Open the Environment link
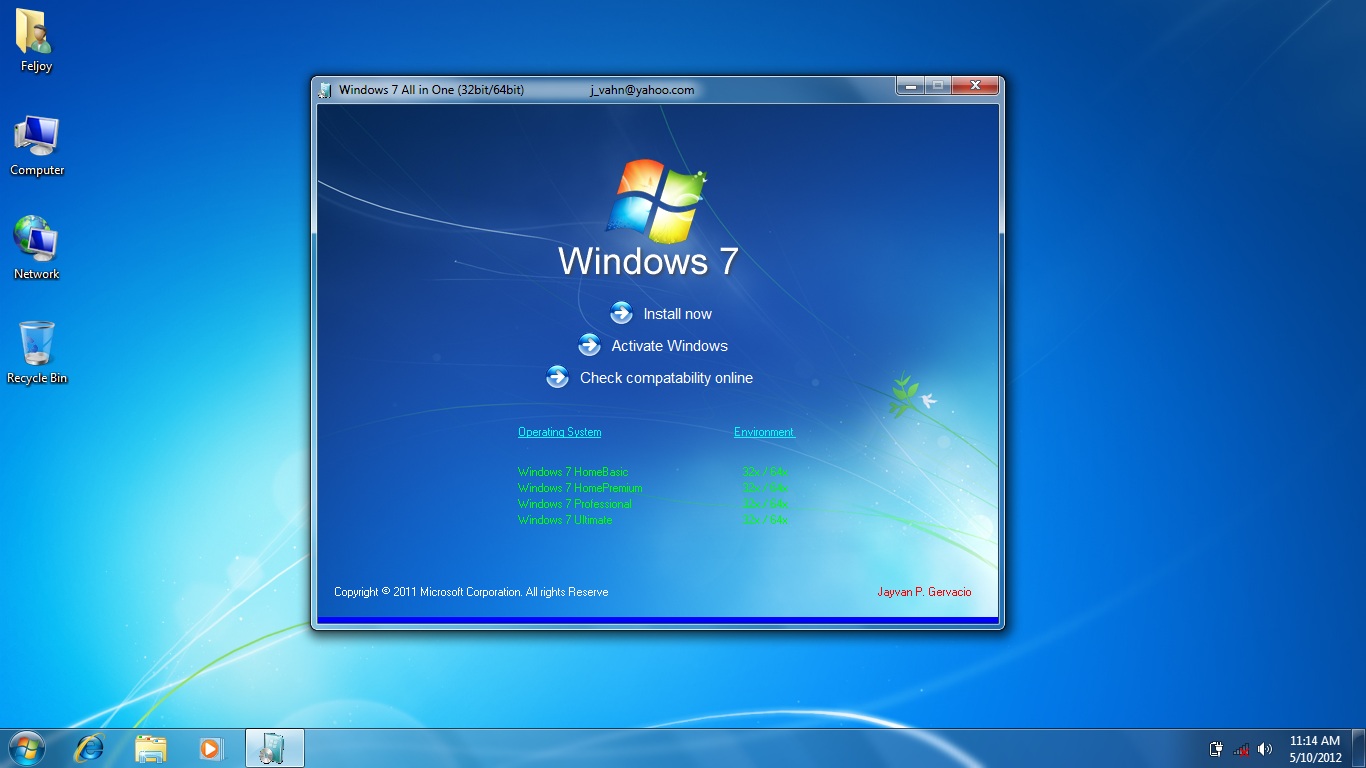The width and height of the screenshot is (1366, 768). click(x=763, y=431)
